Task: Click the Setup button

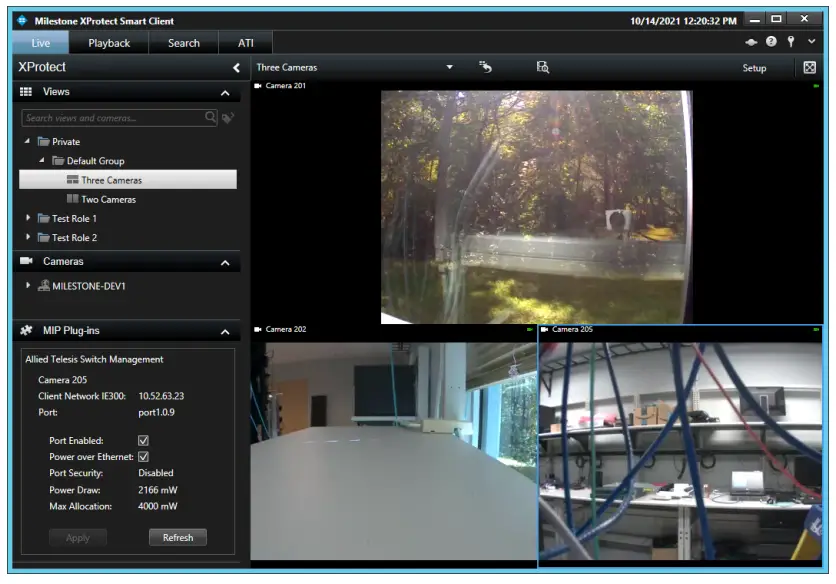Action: tap(754, 68)
